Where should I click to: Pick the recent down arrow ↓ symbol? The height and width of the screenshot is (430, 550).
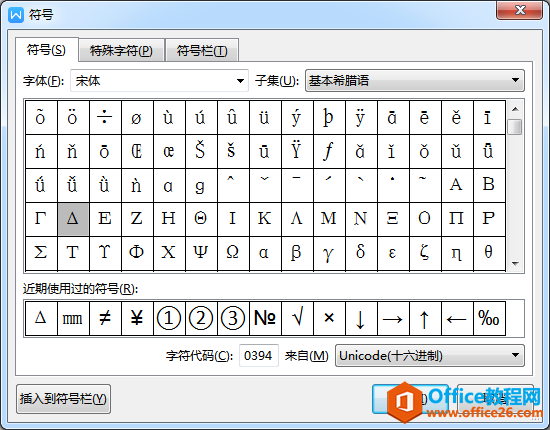tap(361, 318)
